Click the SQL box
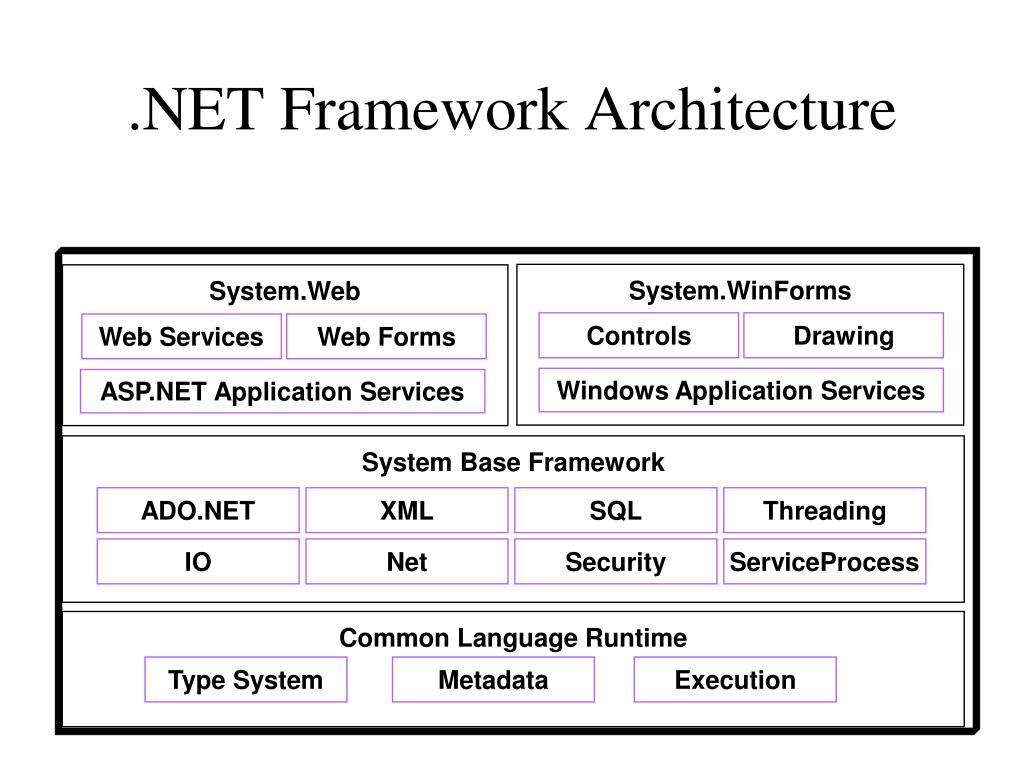Screen dimensions: 1024x768 pos(616,510)
